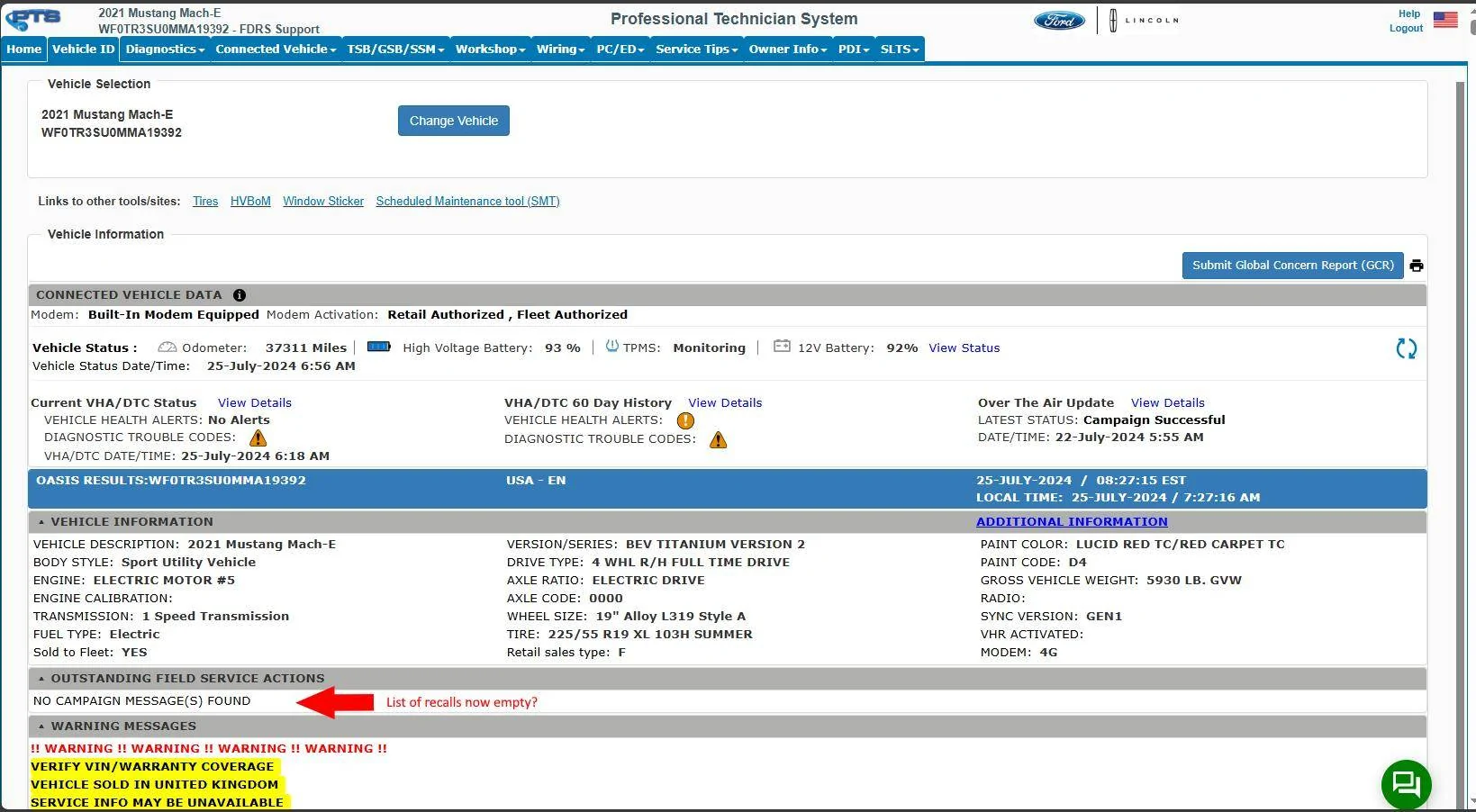Go to the Home tab

click(x=24, y=50)
